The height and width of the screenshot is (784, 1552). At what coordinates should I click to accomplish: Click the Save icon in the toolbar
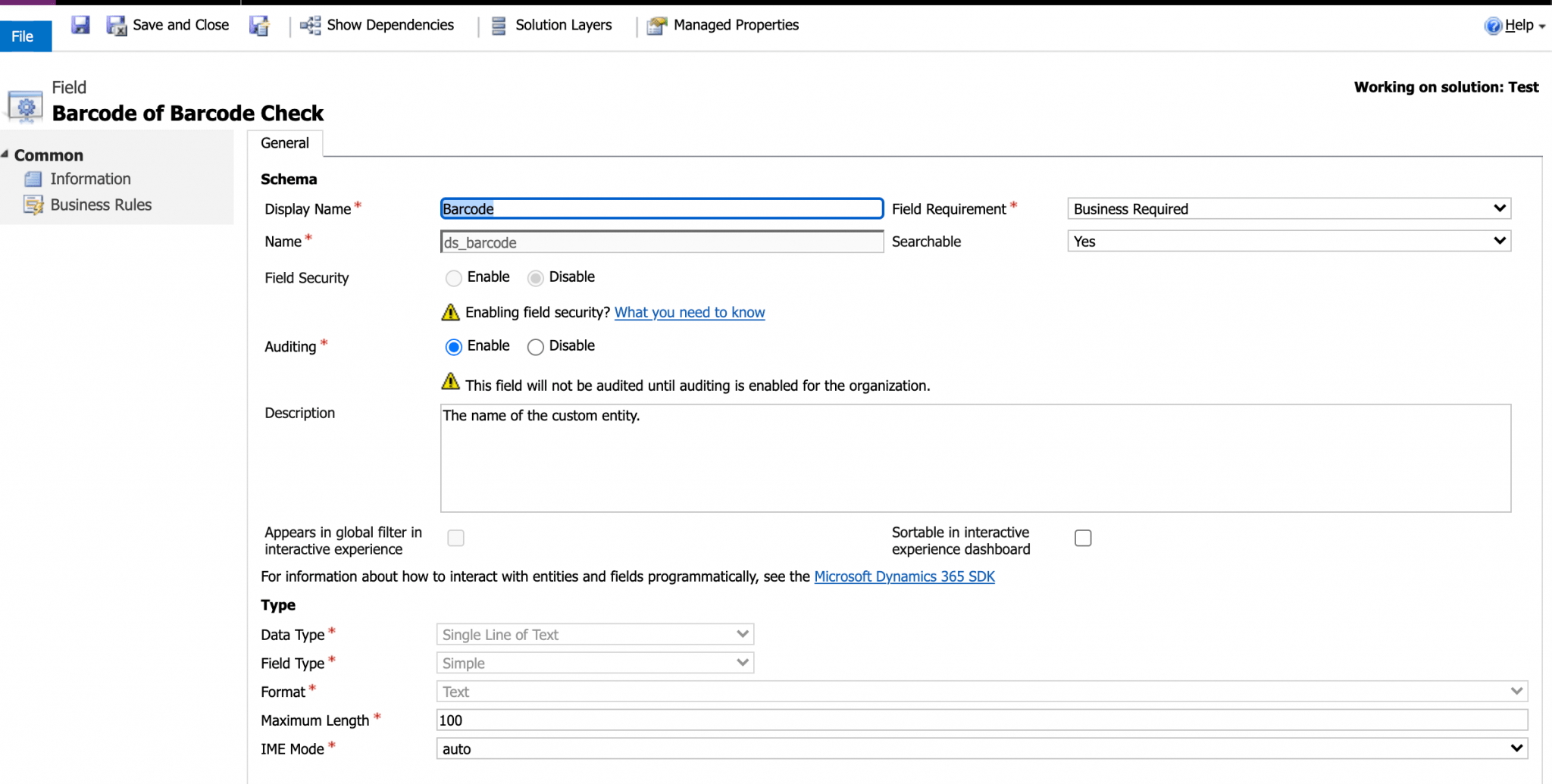tap(80, 24)
